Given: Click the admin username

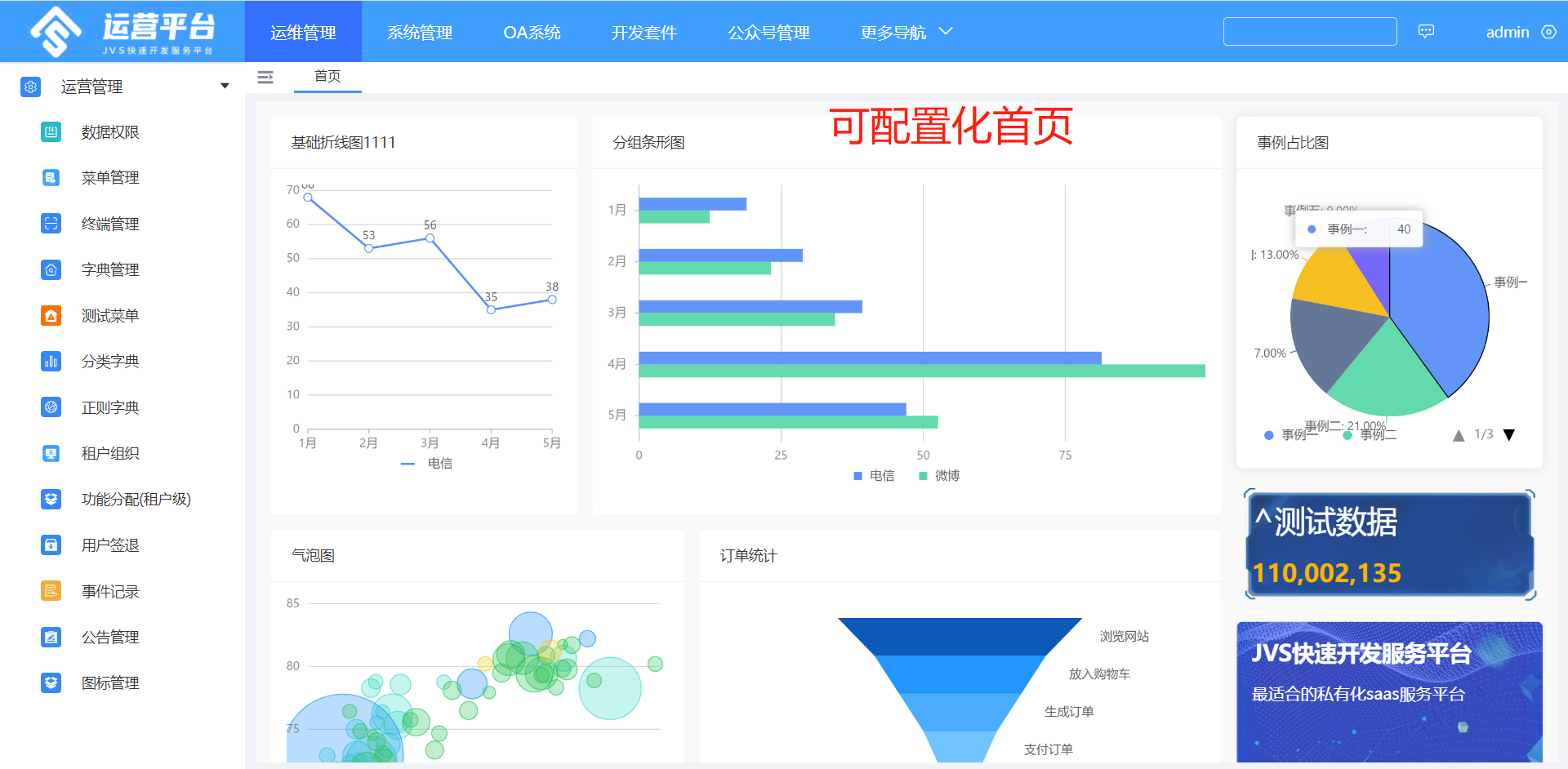Looking at the screenshot, I should coord(1508,32).
